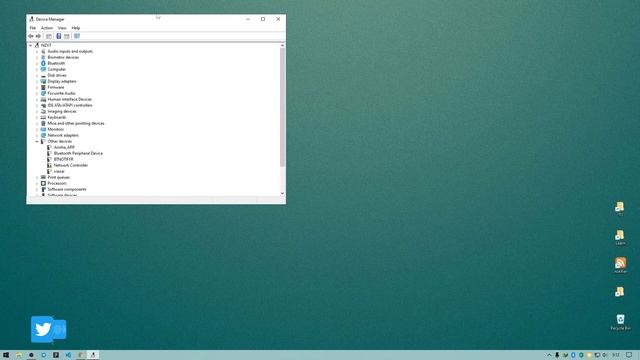Screen dimensions: 640x360
Task: Select the Focusrite Audio row
Action: pos(61,93)
